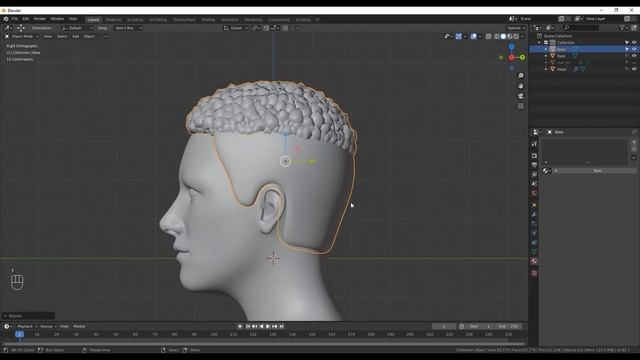This screenshot has width=640, height=360.
Task: Expand the Eyes item in the outliner
Action: [x=546, y=56]
